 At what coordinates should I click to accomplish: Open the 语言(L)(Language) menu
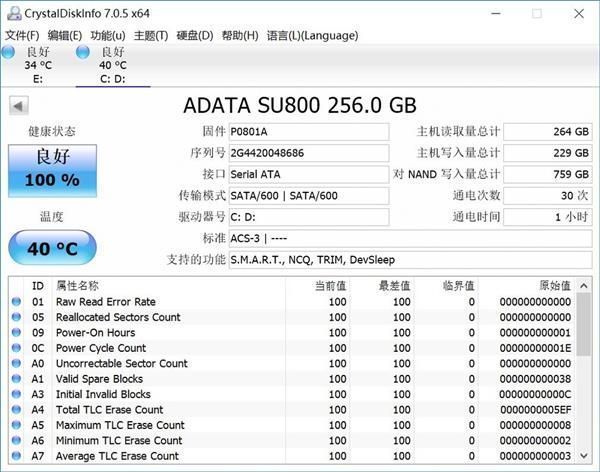point(312,36)
